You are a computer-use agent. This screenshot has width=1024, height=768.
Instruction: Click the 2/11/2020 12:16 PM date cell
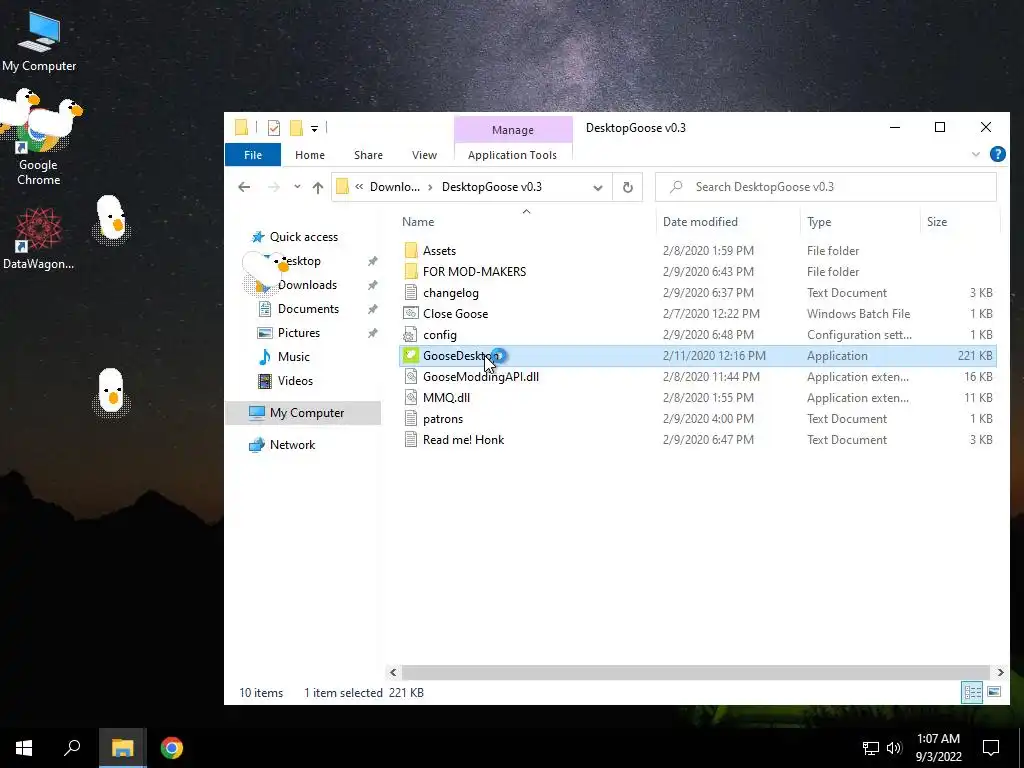pyautogui.click(x=714, y=356)
